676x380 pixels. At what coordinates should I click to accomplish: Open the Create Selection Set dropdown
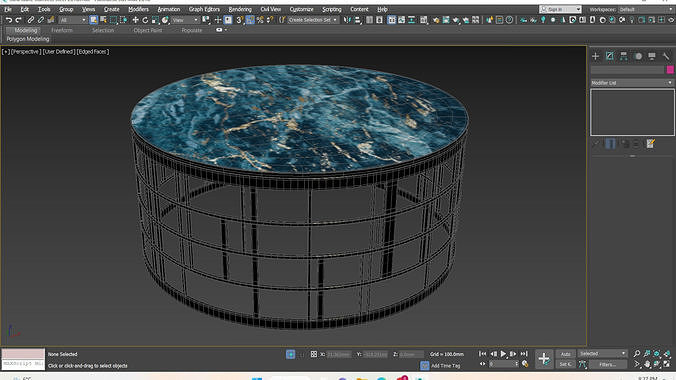[x=313, y=20]
